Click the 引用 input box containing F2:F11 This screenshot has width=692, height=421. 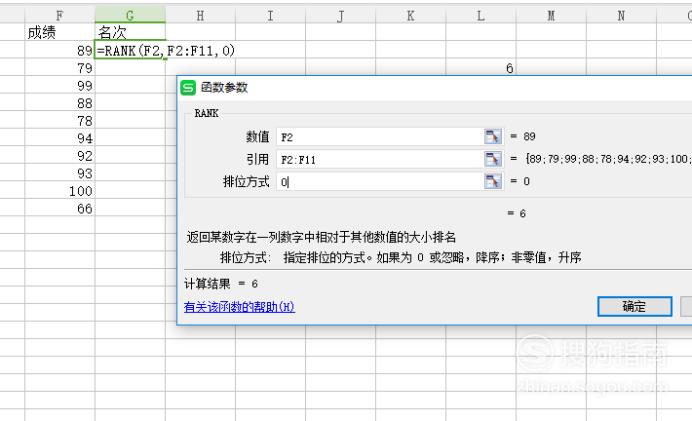click(378, 159)
